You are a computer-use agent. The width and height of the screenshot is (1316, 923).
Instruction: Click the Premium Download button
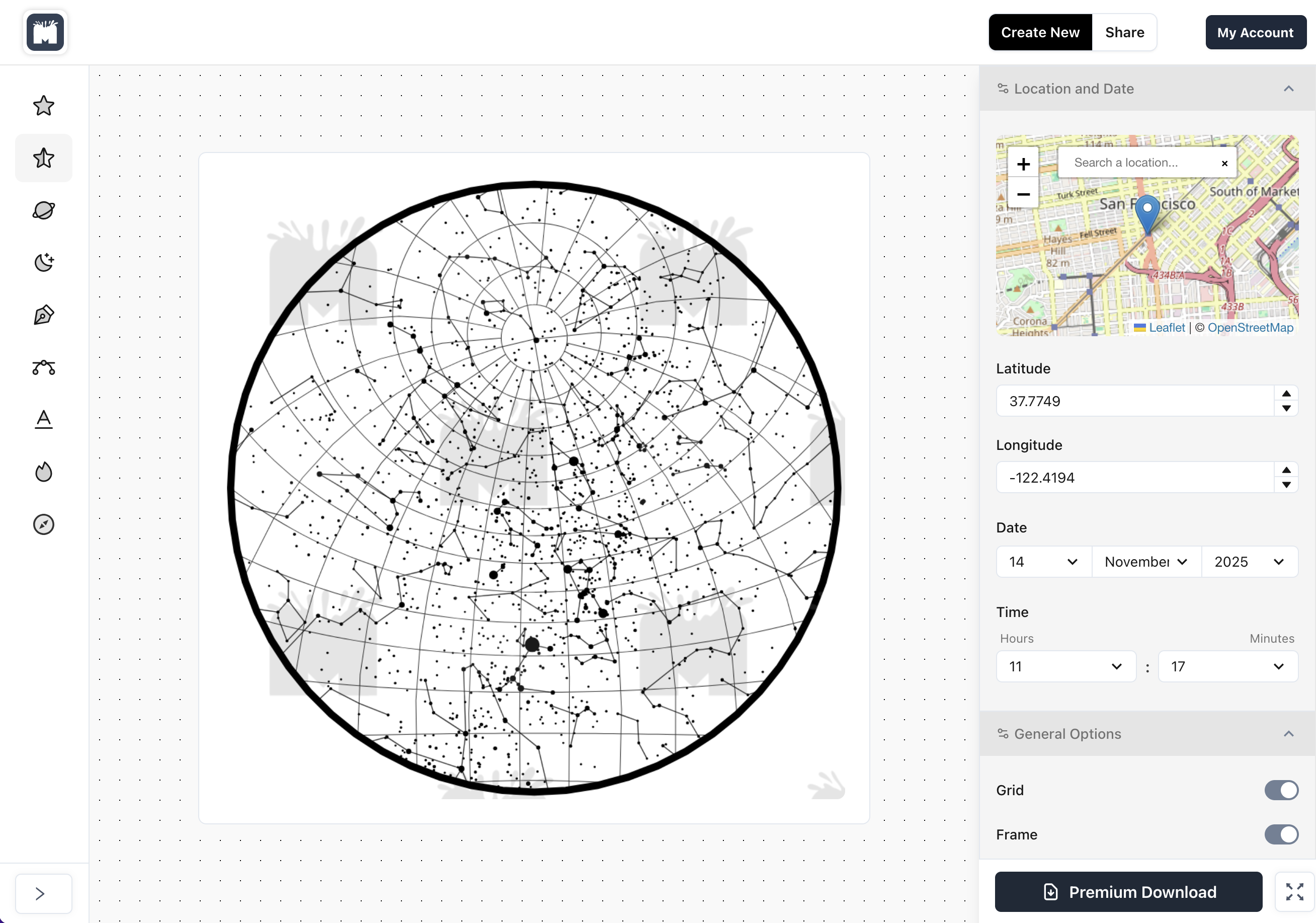(1128, 891)
